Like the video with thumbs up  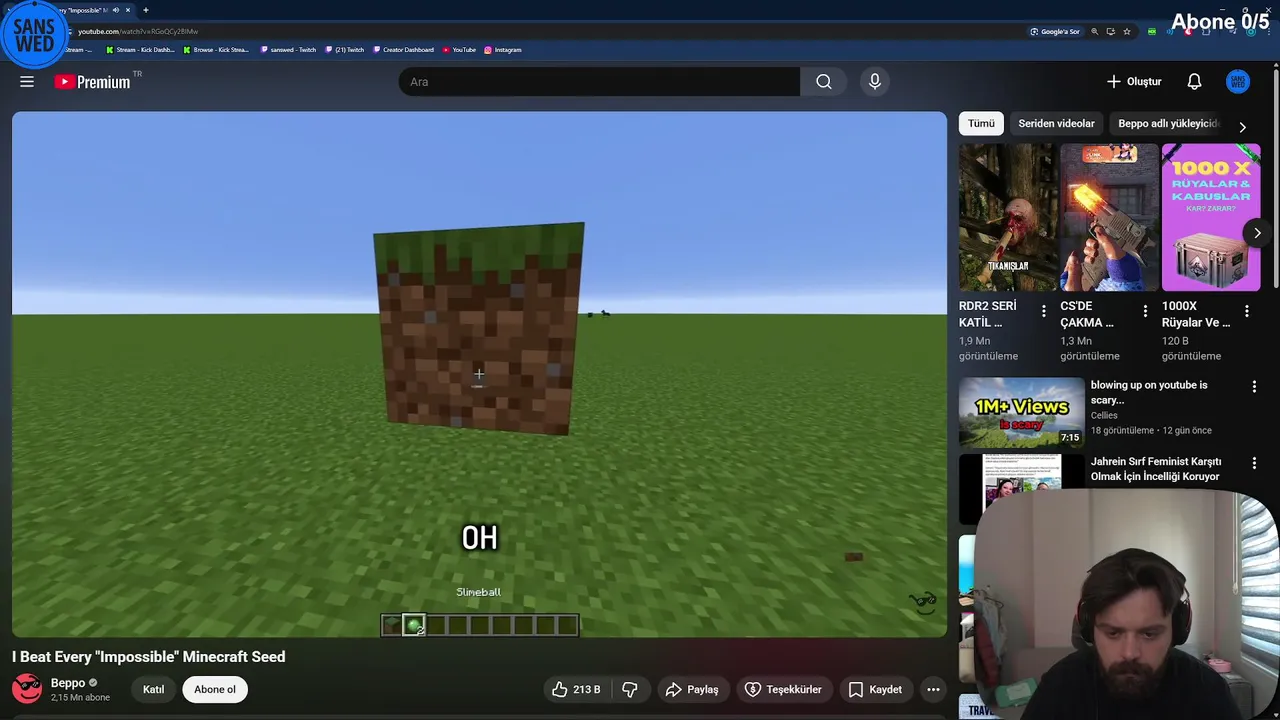[x=576, y=689]
